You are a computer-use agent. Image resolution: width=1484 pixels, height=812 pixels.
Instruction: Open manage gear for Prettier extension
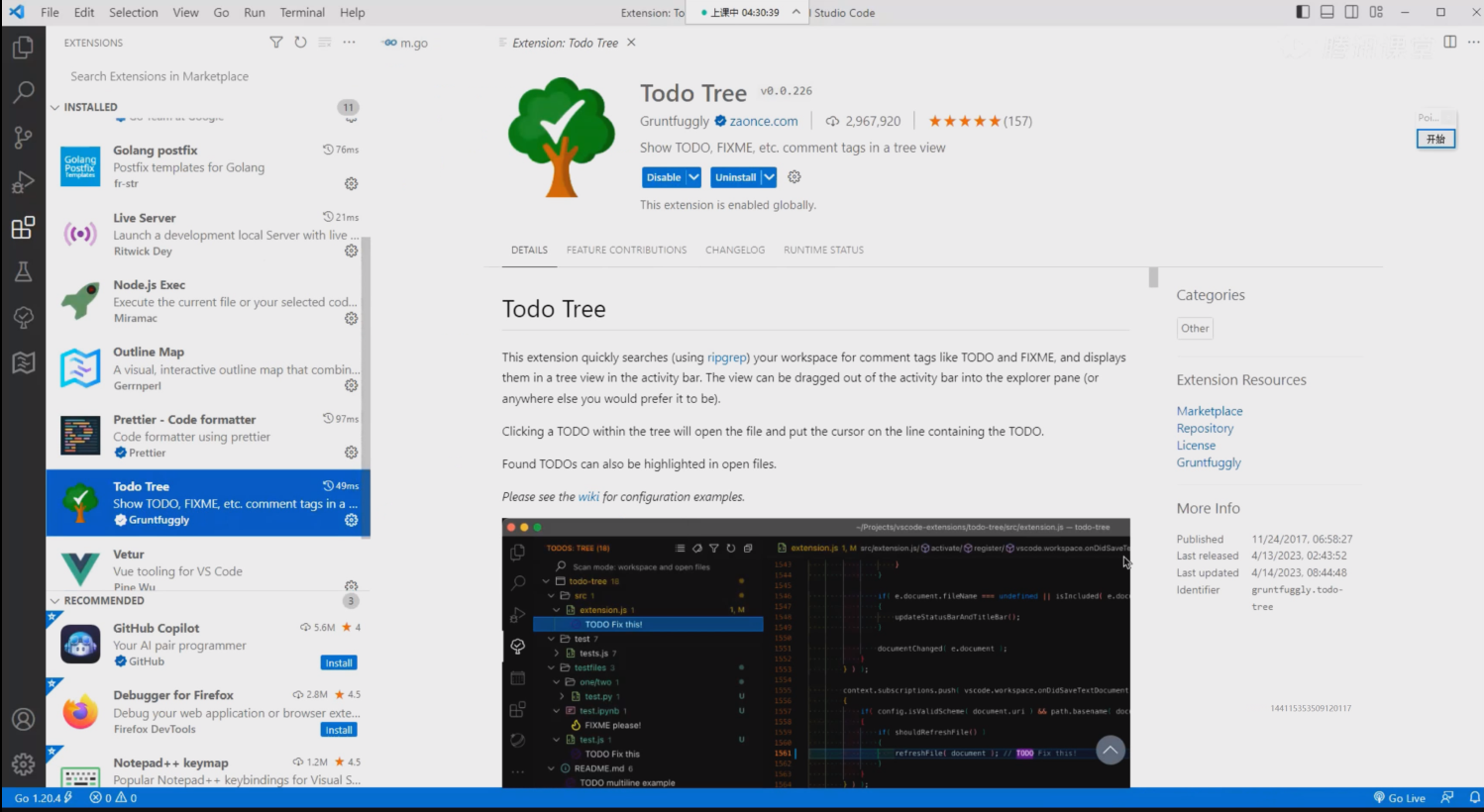351,453
